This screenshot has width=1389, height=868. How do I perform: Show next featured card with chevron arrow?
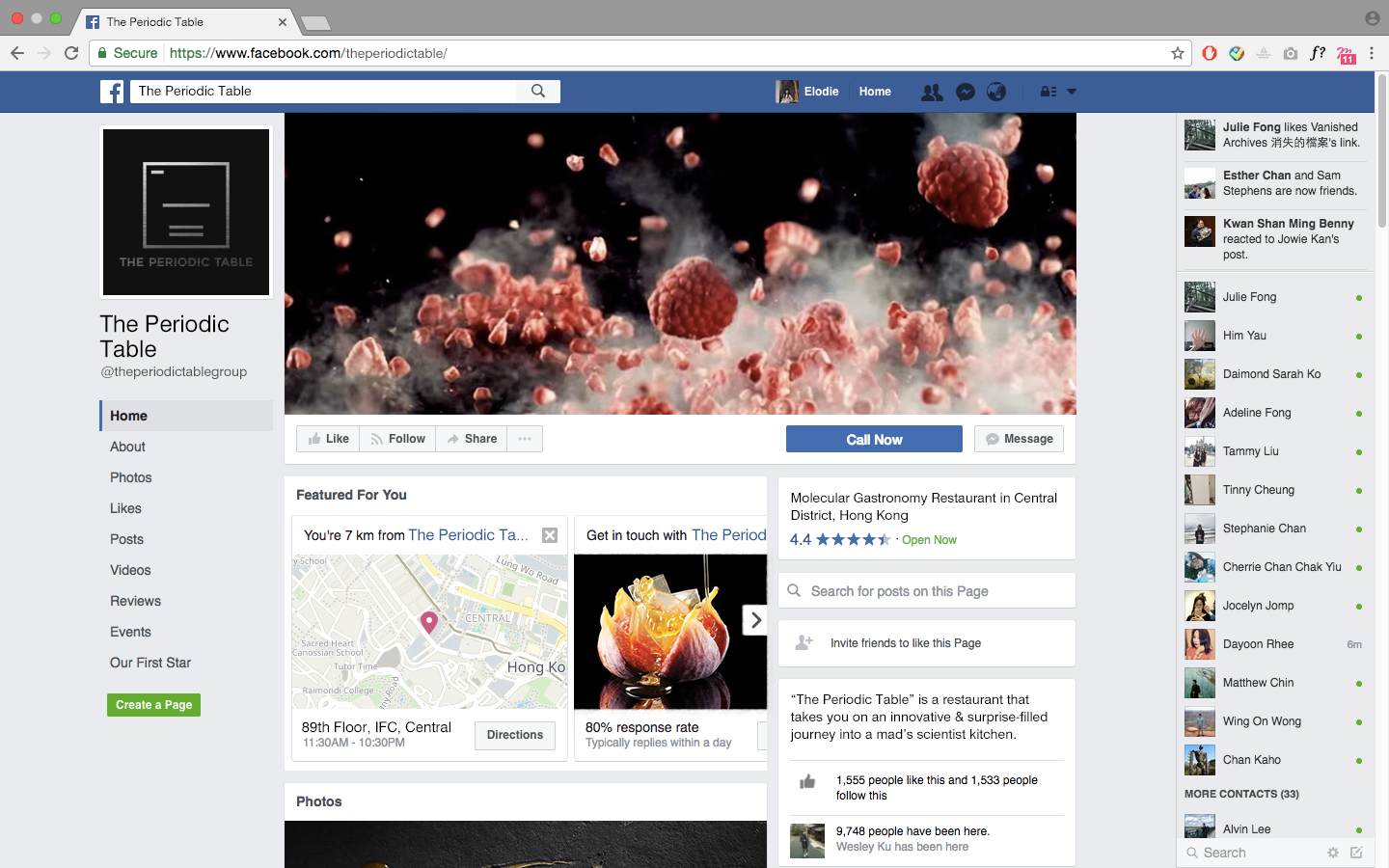click(755, 620)
